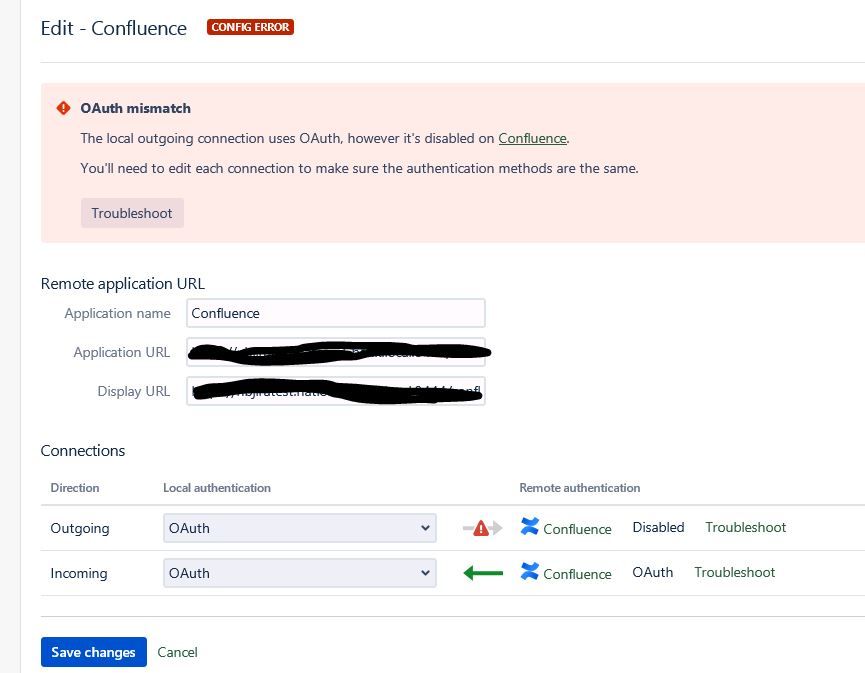Cancel editing the Confluence link

[177, 652]
